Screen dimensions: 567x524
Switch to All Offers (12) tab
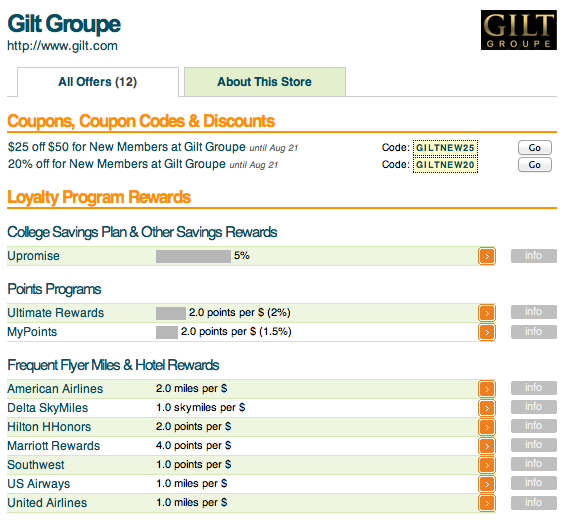98,82
